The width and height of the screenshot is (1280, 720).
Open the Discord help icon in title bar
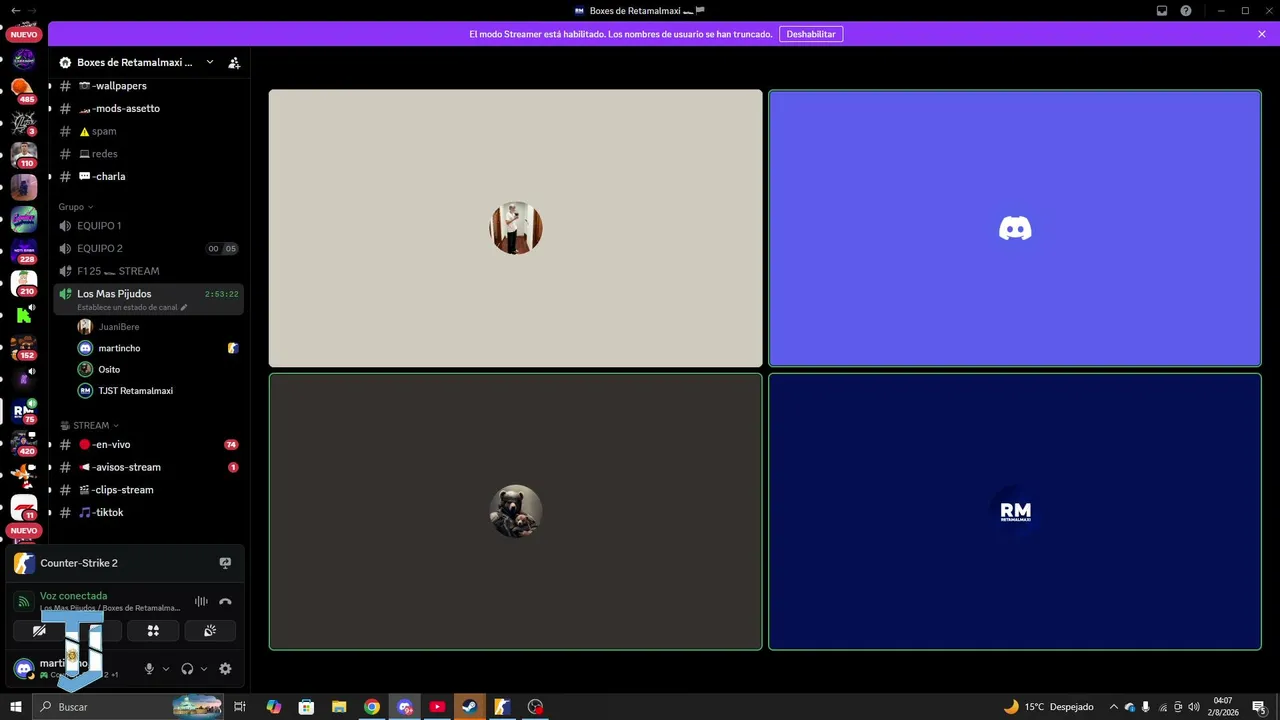(x=1186, y=11)
